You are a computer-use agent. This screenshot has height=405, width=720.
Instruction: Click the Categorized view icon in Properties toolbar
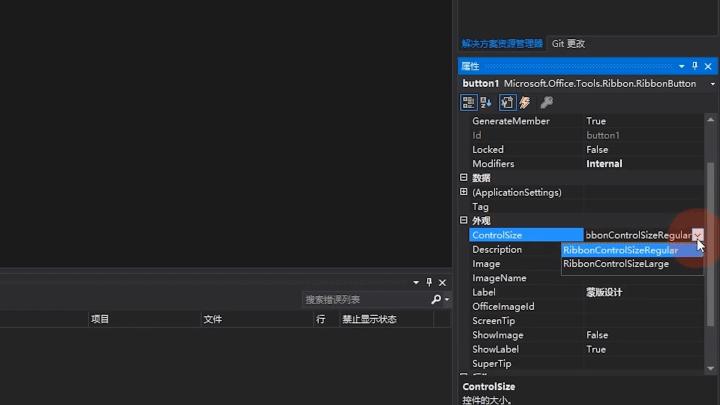[468, 102]
